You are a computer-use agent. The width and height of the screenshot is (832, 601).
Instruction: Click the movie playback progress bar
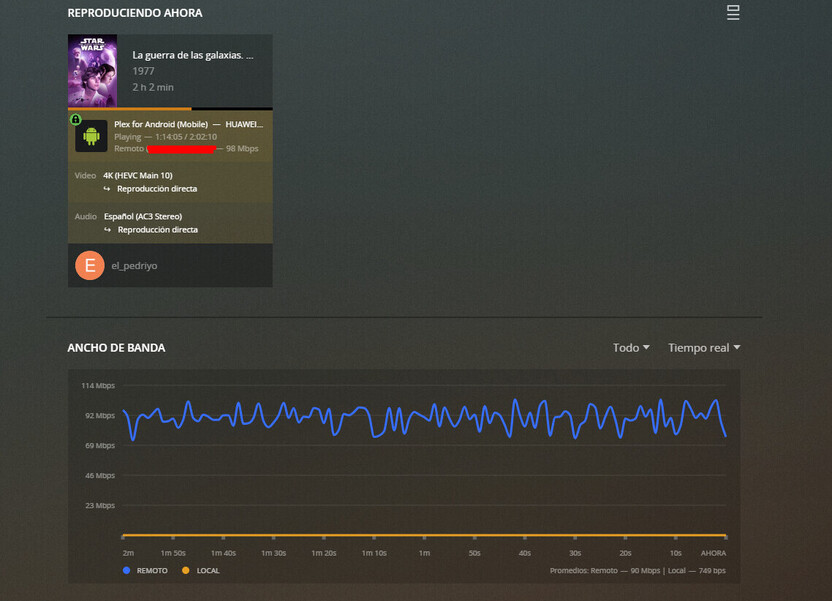click(x=170, y=109)
